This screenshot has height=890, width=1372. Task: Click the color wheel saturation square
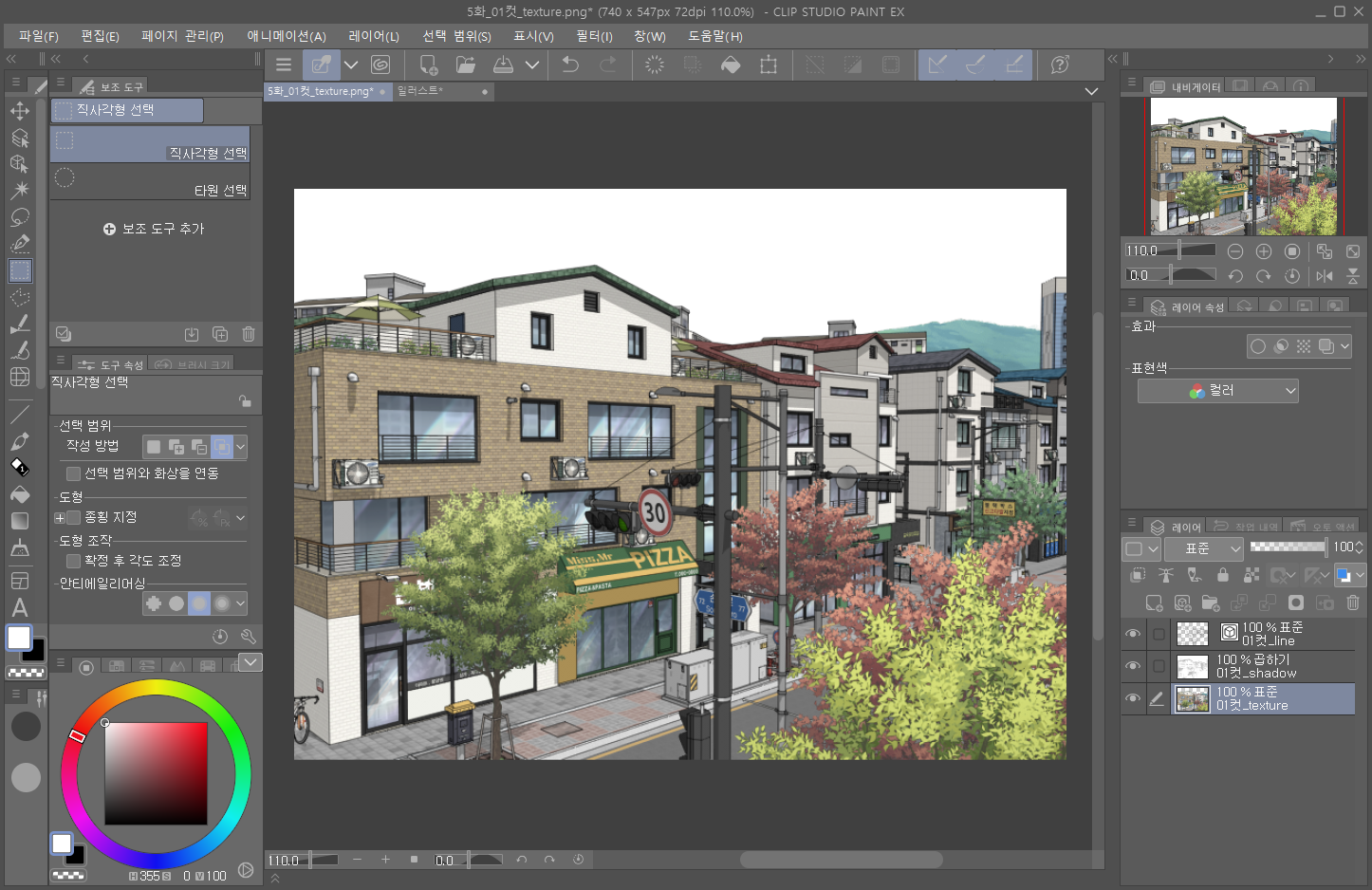coord(156,773)
